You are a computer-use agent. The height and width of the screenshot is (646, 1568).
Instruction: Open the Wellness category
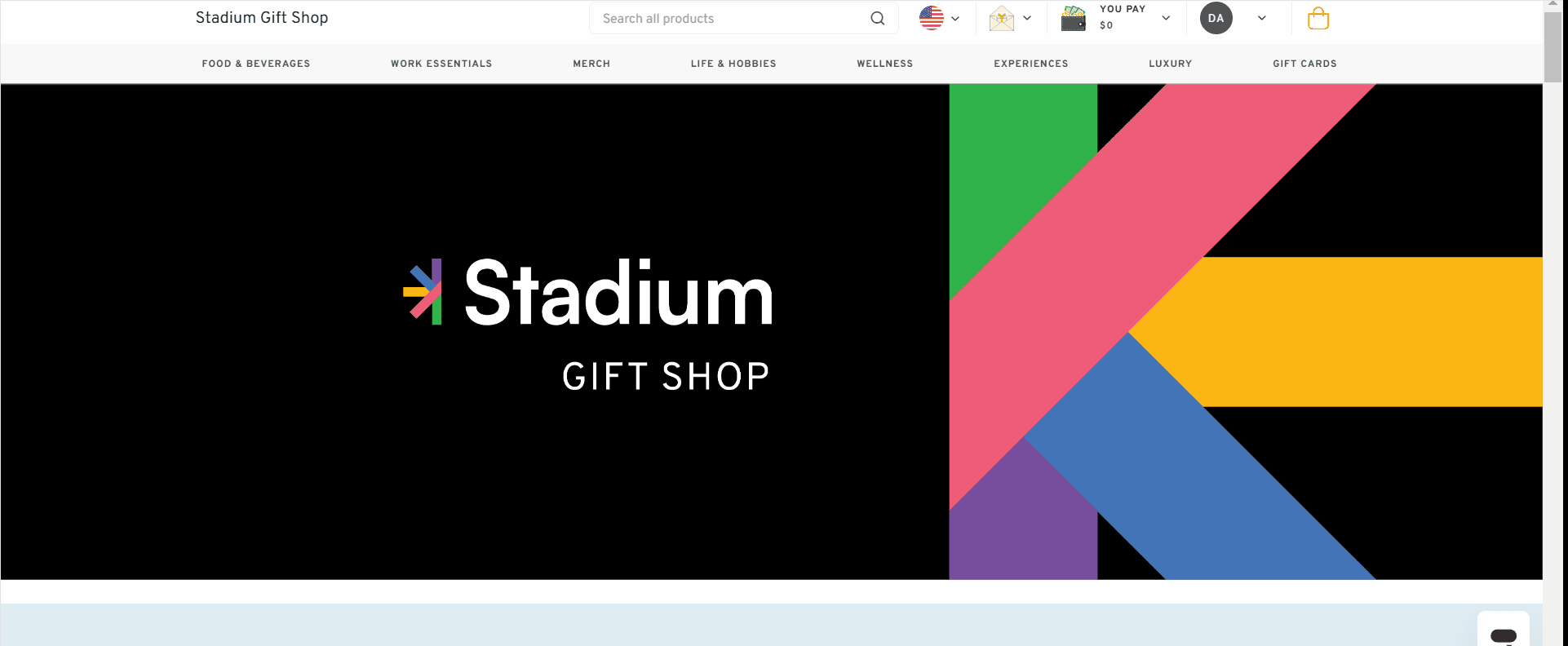(x=885, y=64)
